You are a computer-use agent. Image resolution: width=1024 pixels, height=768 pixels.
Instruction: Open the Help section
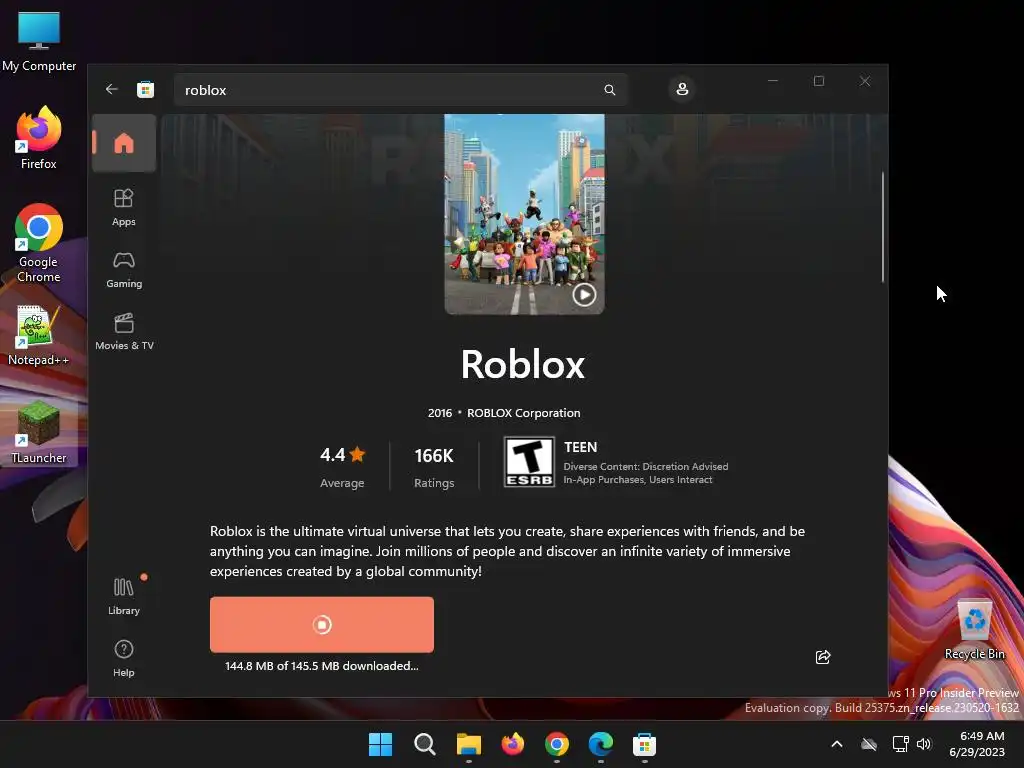124,658
